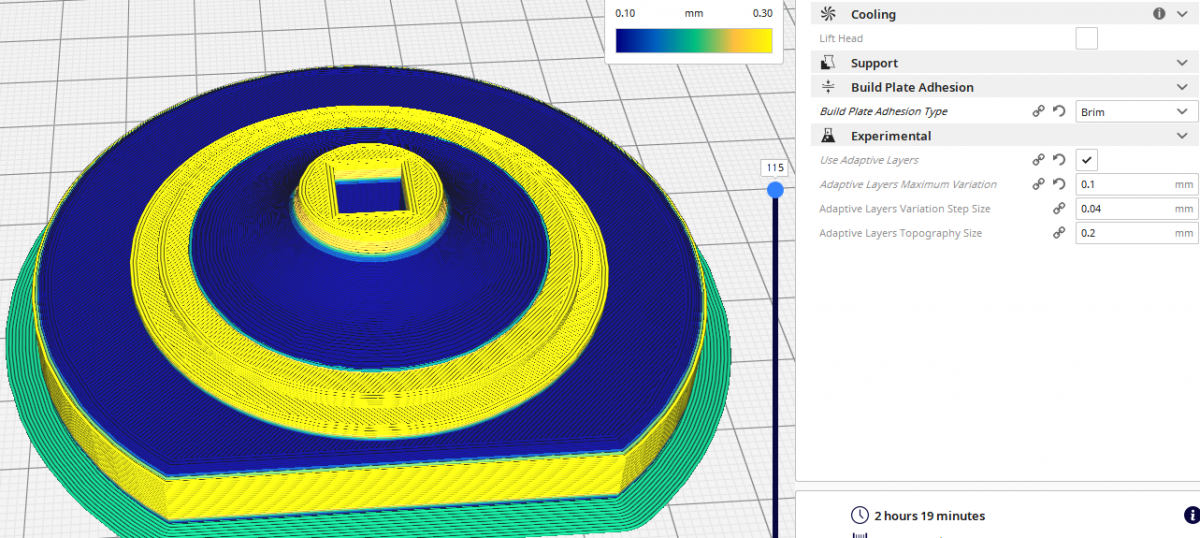Enable the Lift Head checkbox

pos(1086,39)
